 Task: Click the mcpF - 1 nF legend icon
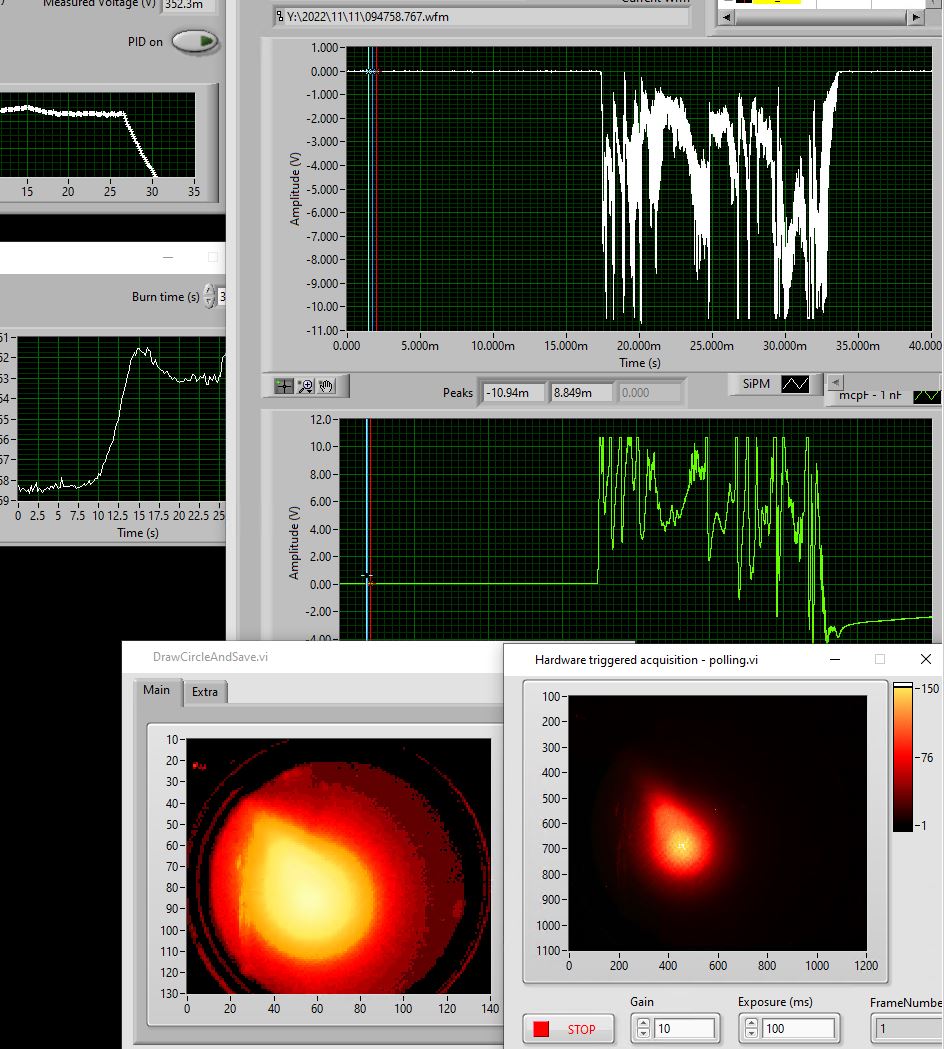[927, 396]
